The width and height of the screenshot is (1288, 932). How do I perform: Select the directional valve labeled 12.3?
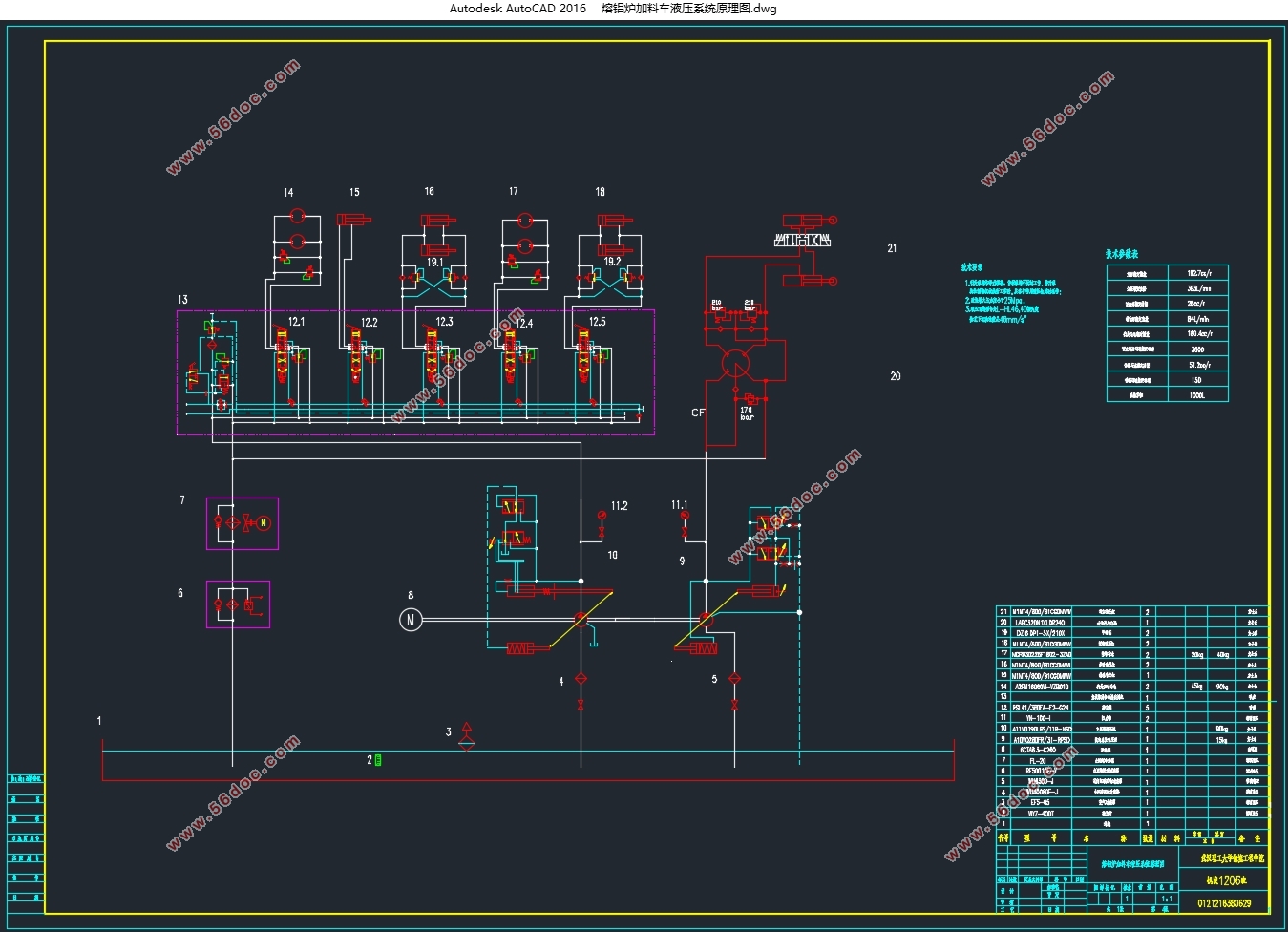click(x=432, y=354)
